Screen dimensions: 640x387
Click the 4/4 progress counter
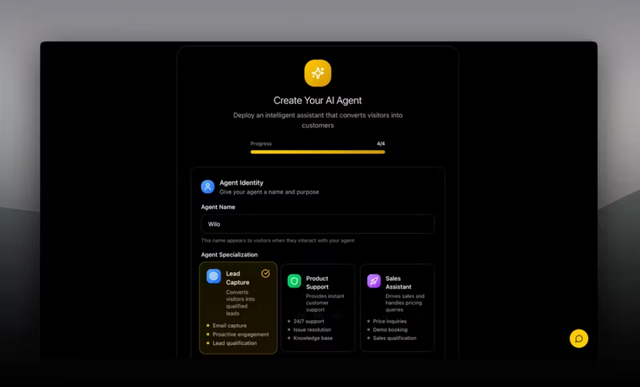[x=381, y=144]
